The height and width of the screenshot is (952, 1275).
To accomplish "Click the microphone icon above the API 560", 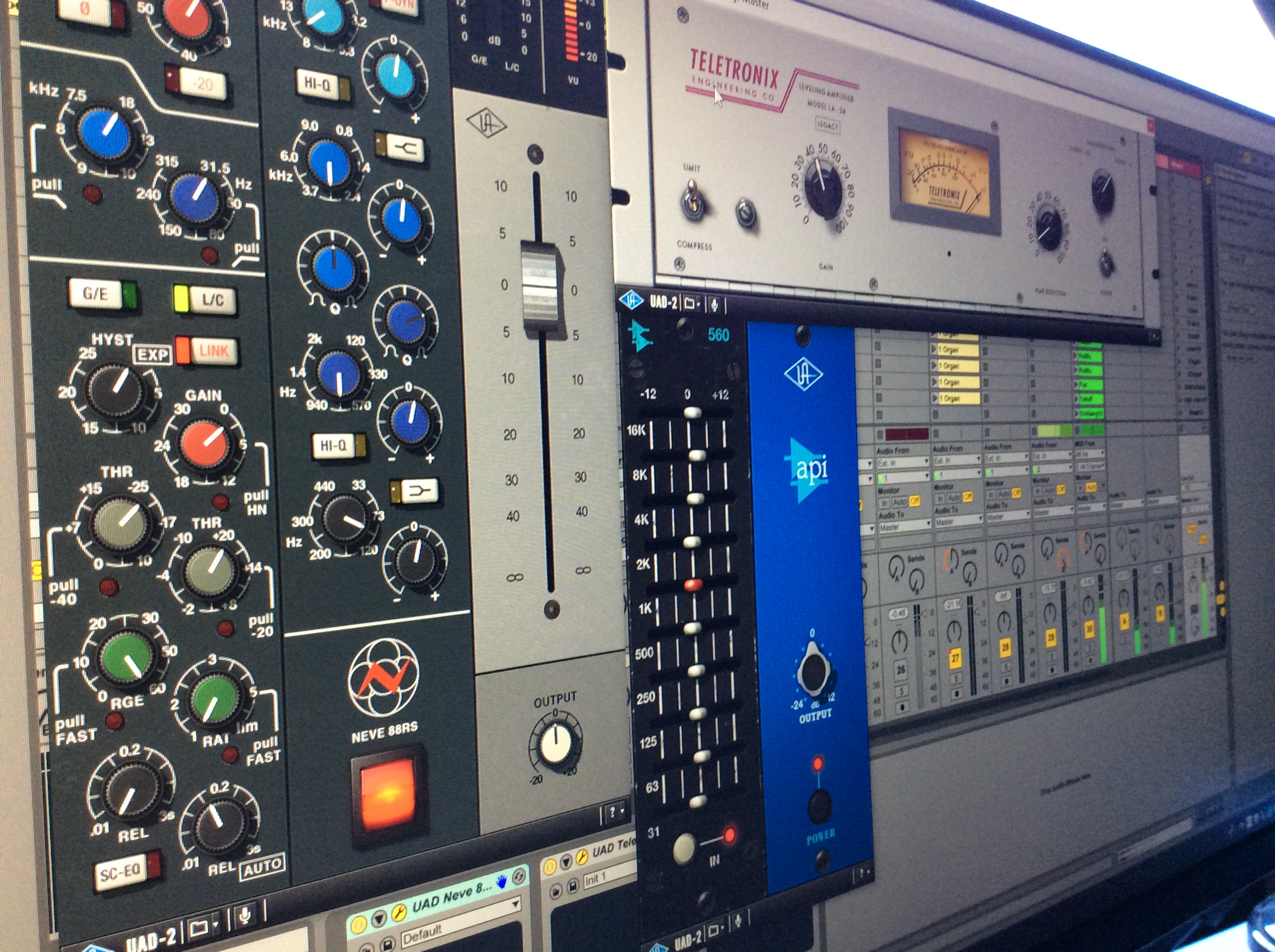I will click(715, 305).
